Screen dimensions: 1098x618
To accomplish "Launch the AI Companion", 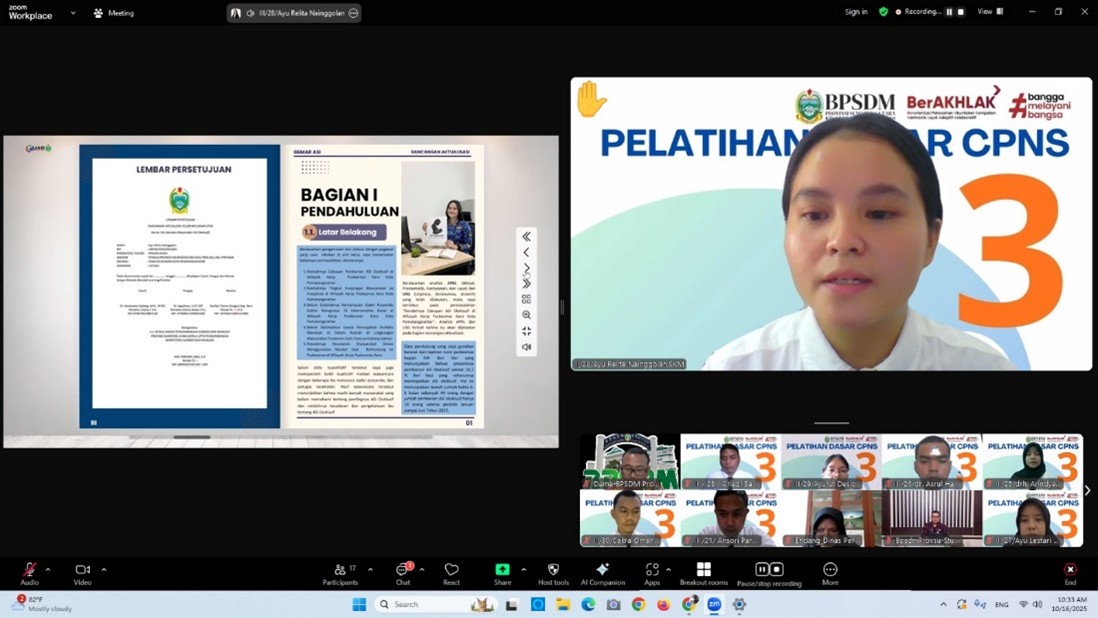I will tap(602, 571).
